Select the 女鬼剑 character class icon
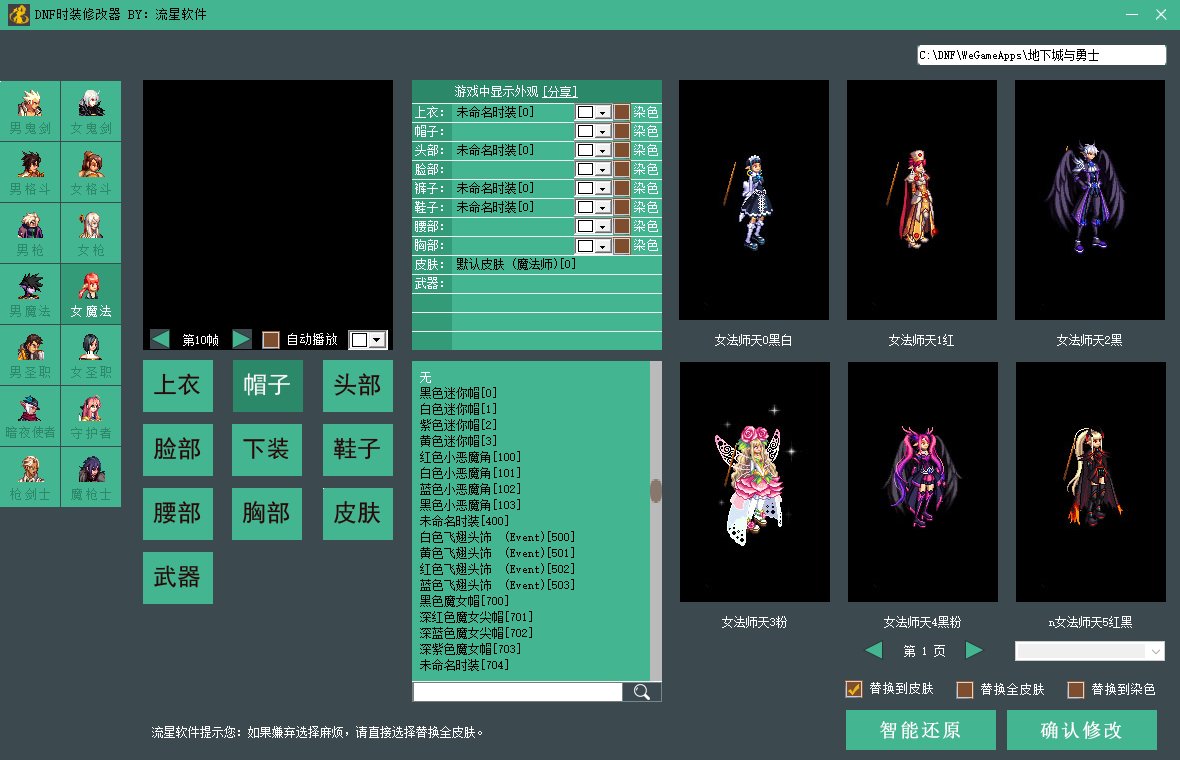This screenshot has height=760, width=1180. [x=91, y=111]
